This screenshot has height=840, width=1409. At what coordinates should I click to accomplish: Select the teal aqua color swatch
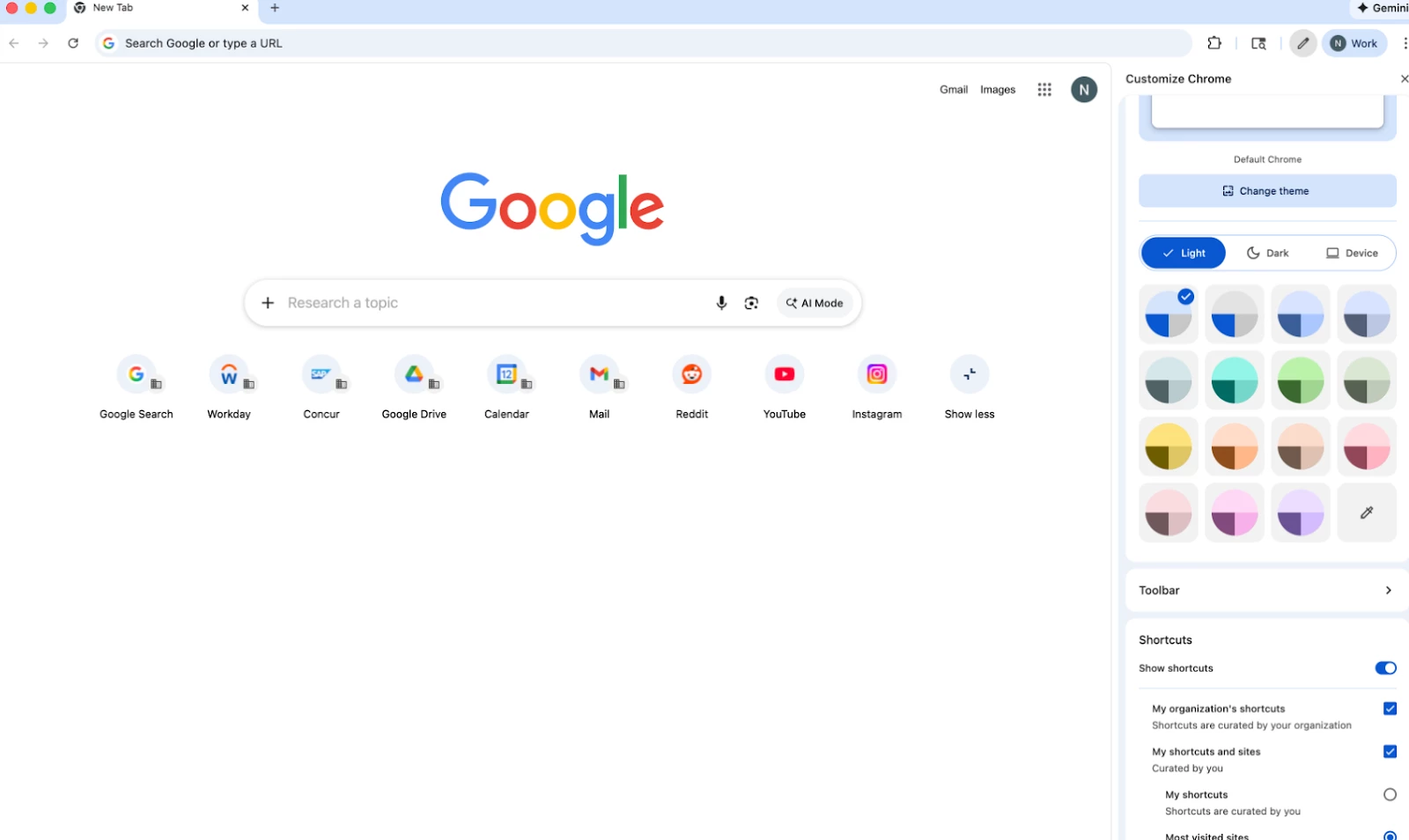click(1235, 380)
